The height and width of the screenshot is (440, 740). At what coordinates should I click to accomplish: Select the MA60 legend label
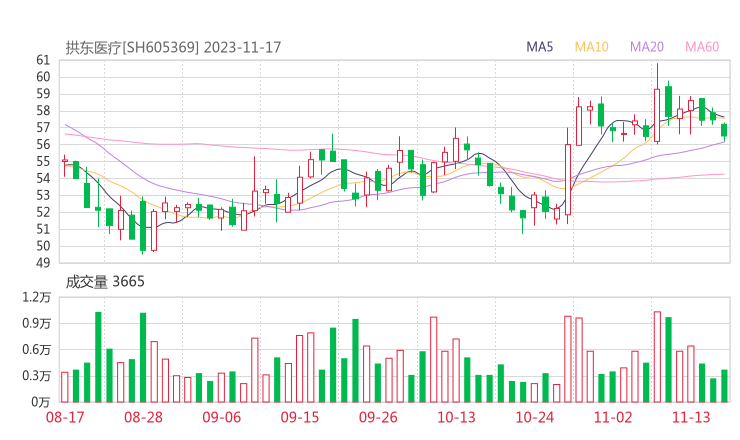[702, 47]
